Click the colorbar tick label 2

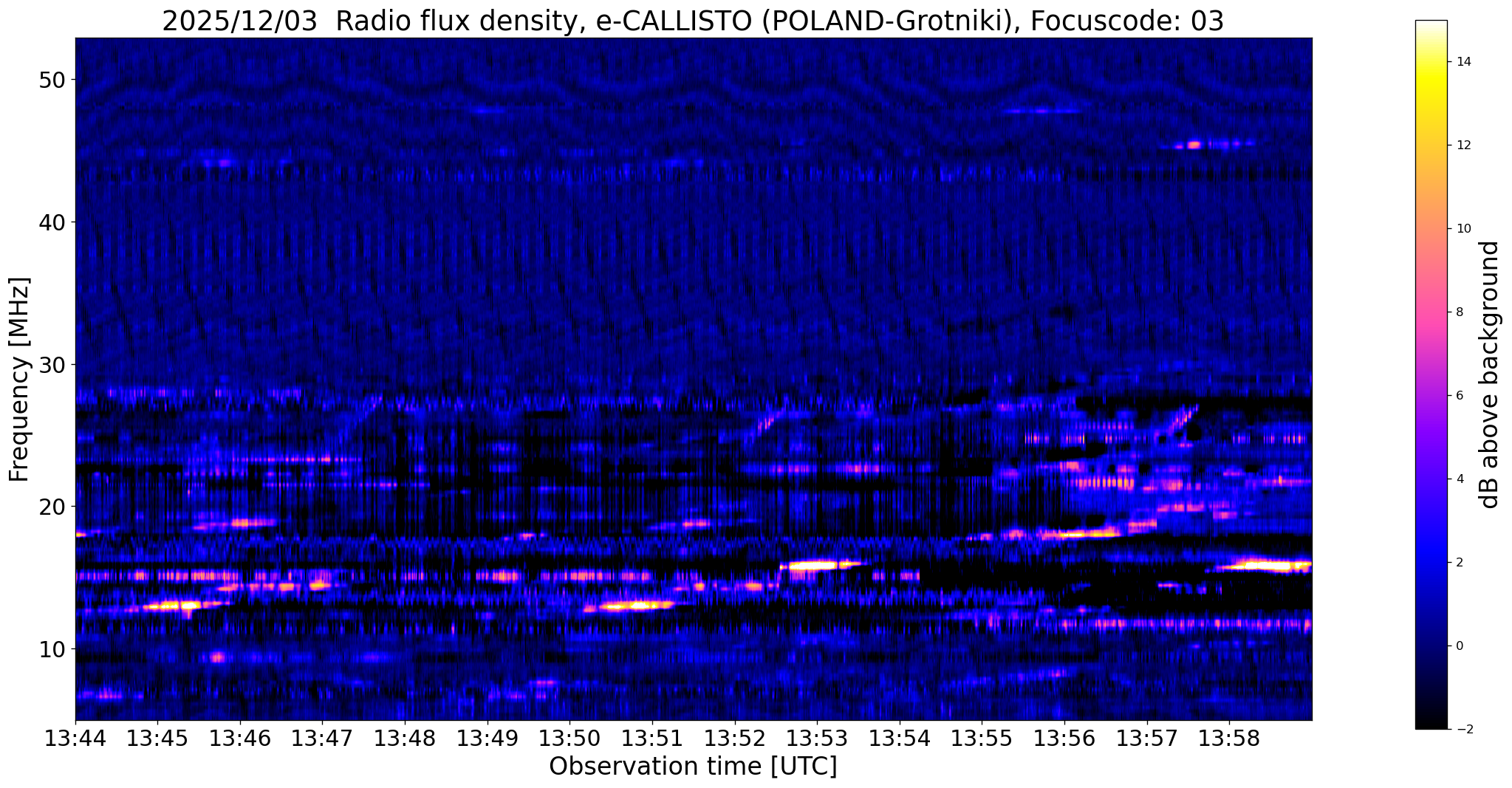[1460, 563]
